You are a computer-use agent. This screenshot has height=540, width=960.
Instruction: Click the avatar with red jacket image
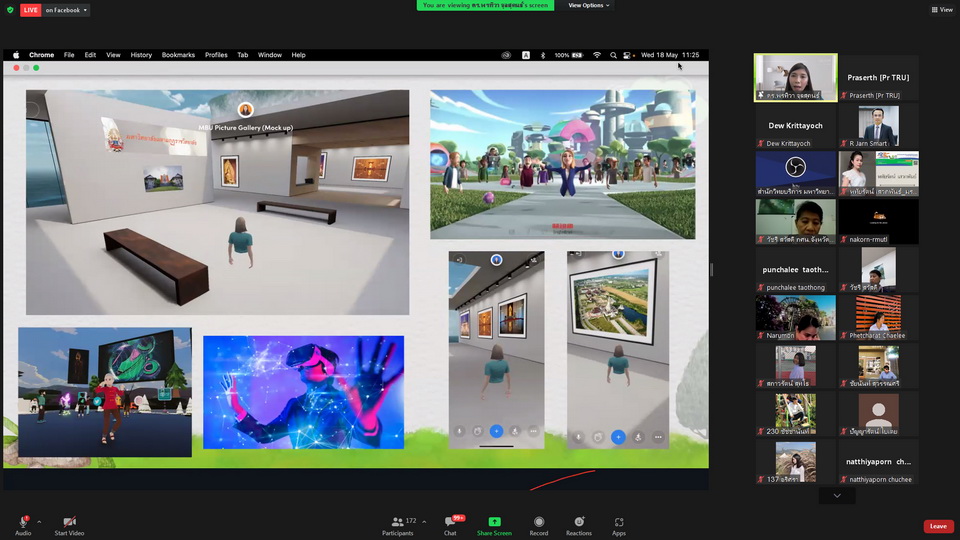(x=105, y=392)
